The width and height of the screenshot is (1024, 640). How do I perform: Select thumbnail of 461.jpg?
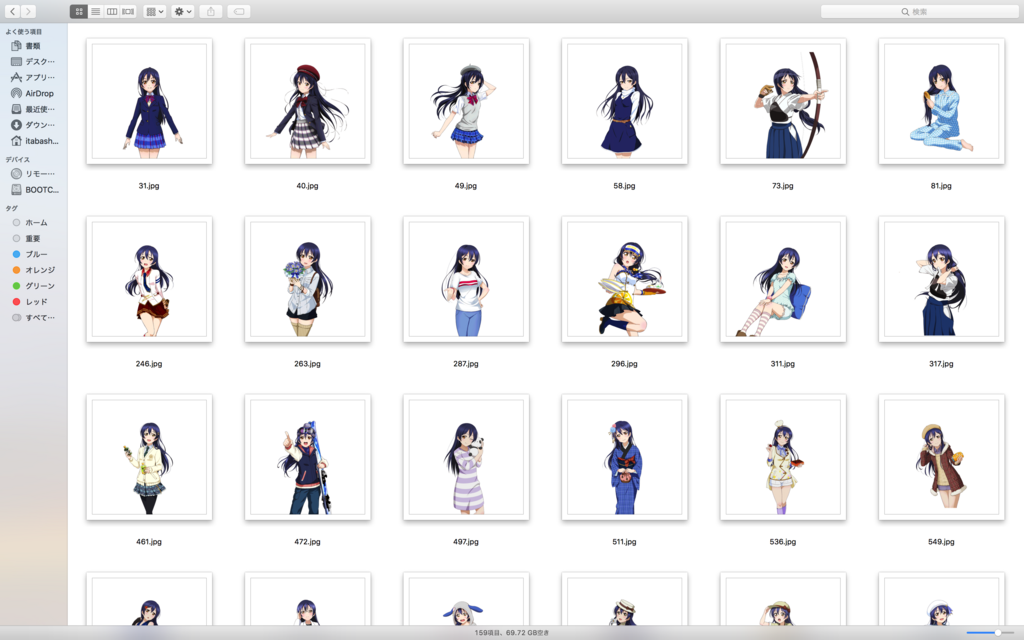149,457
